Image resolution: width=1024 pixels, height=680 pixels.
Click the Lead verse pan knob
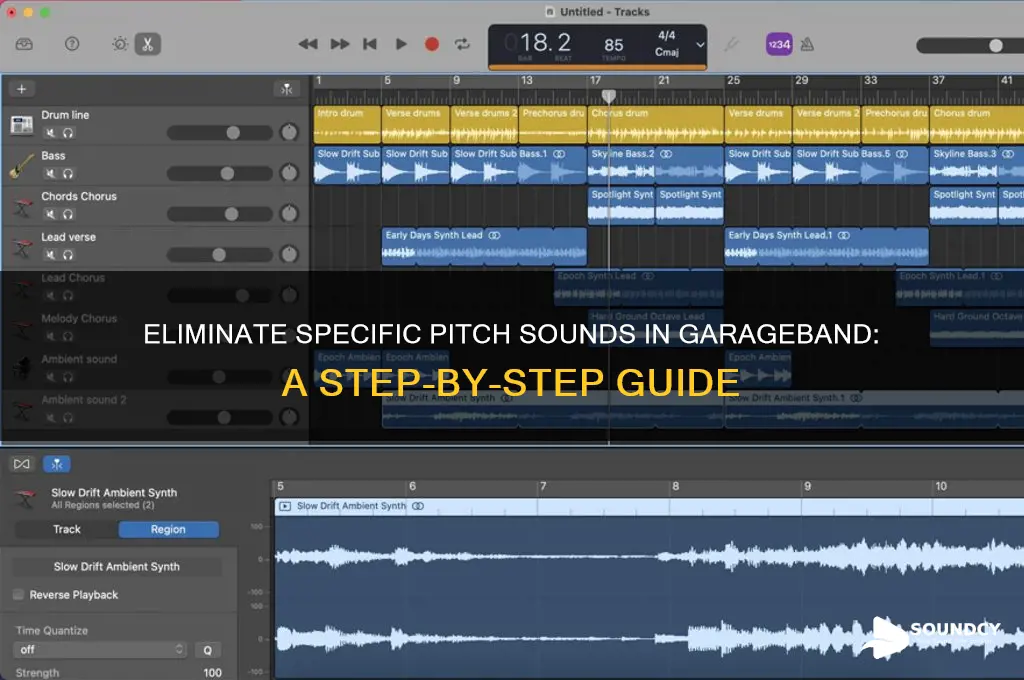tap(289, 254)
